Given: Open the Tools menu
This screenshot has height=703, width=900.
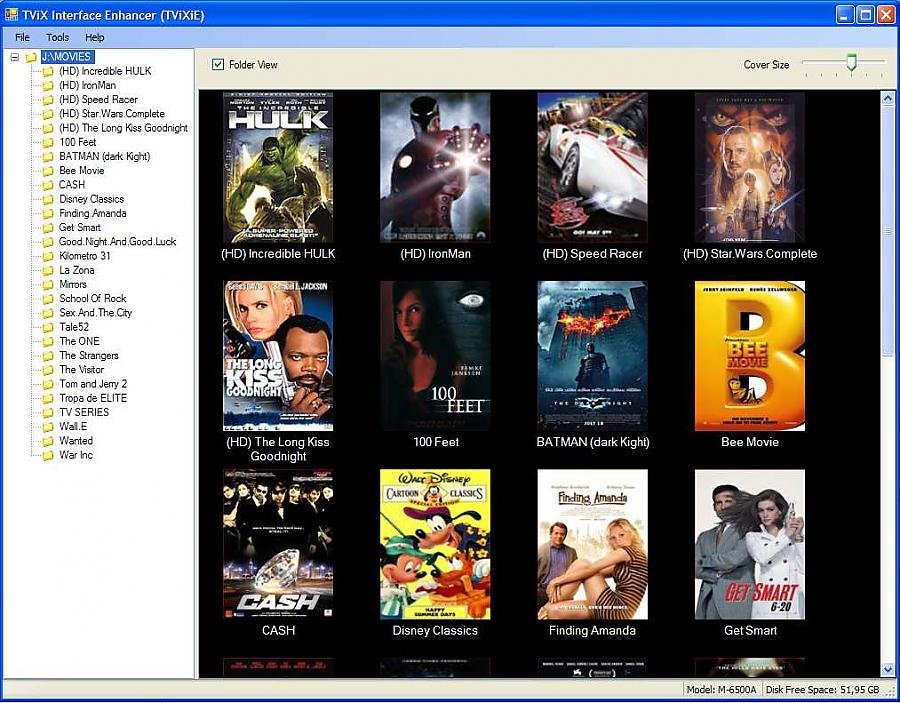Looking at the screenshot, I should (x=57, y=37).
